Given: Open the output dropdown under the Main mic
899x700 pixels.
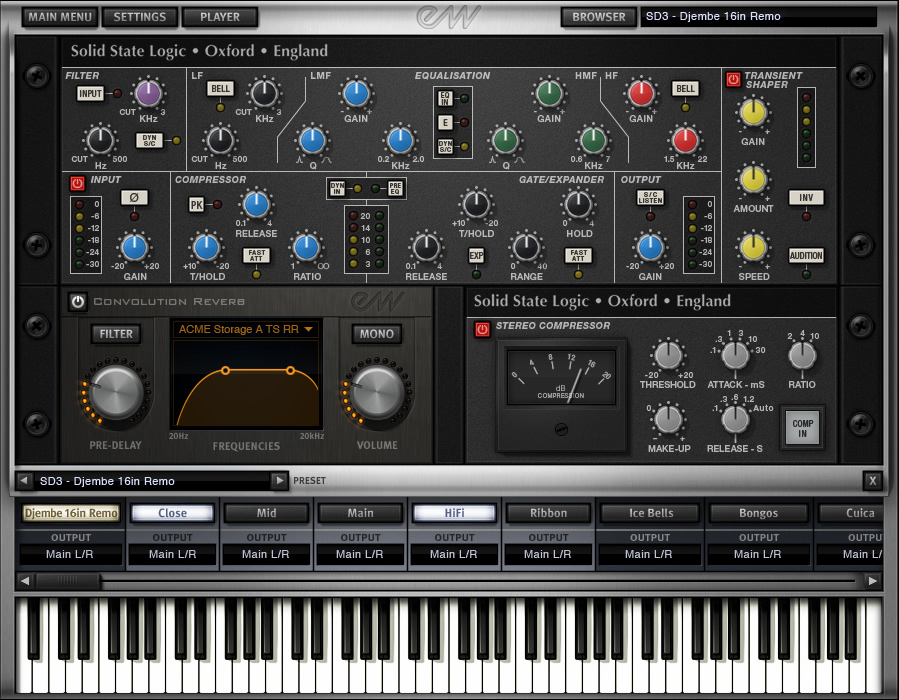Looking at the screenshot, I should click(359, 554).
